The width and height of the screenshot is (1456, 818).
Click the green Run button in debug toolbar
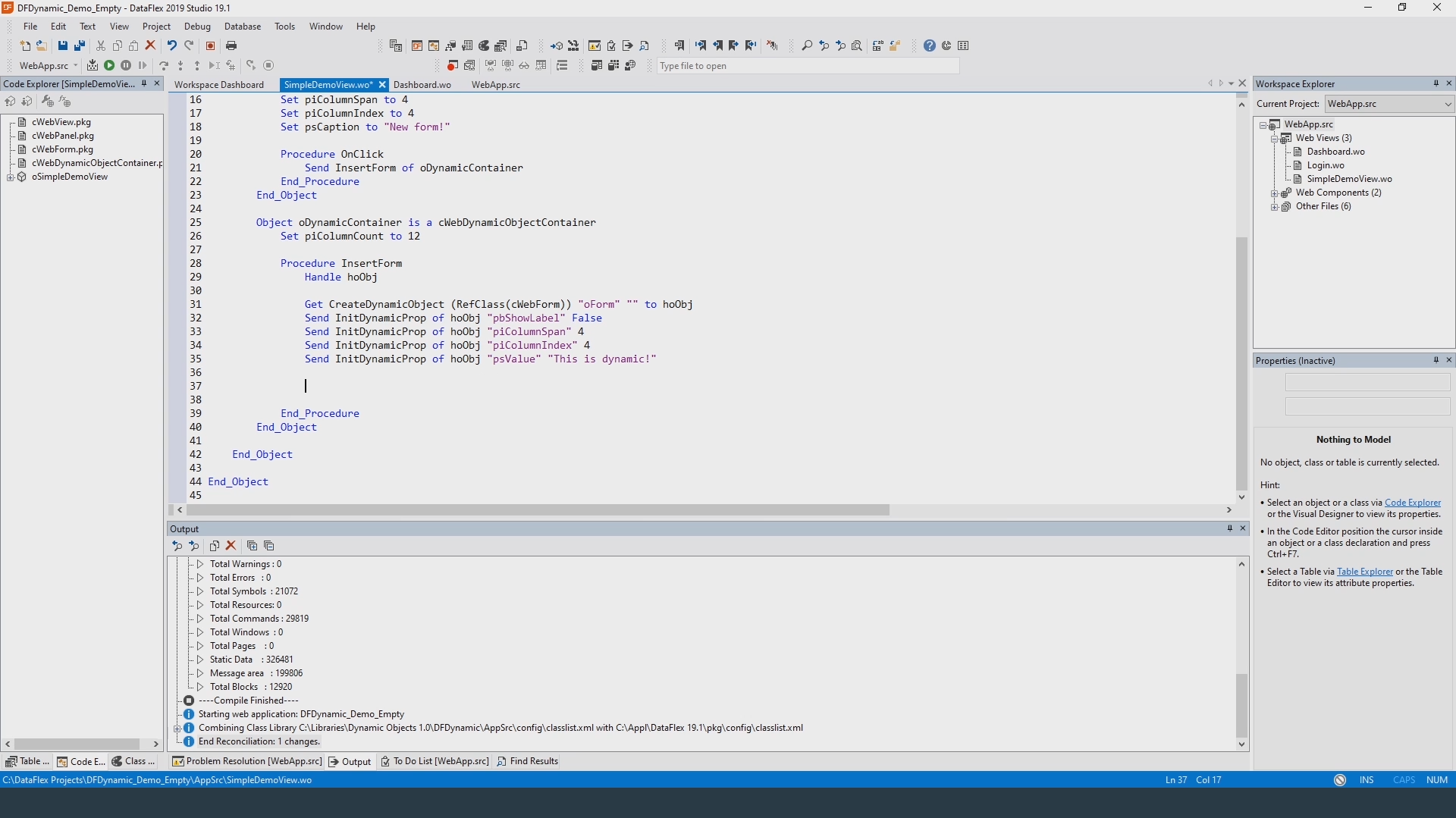(109, 66)
